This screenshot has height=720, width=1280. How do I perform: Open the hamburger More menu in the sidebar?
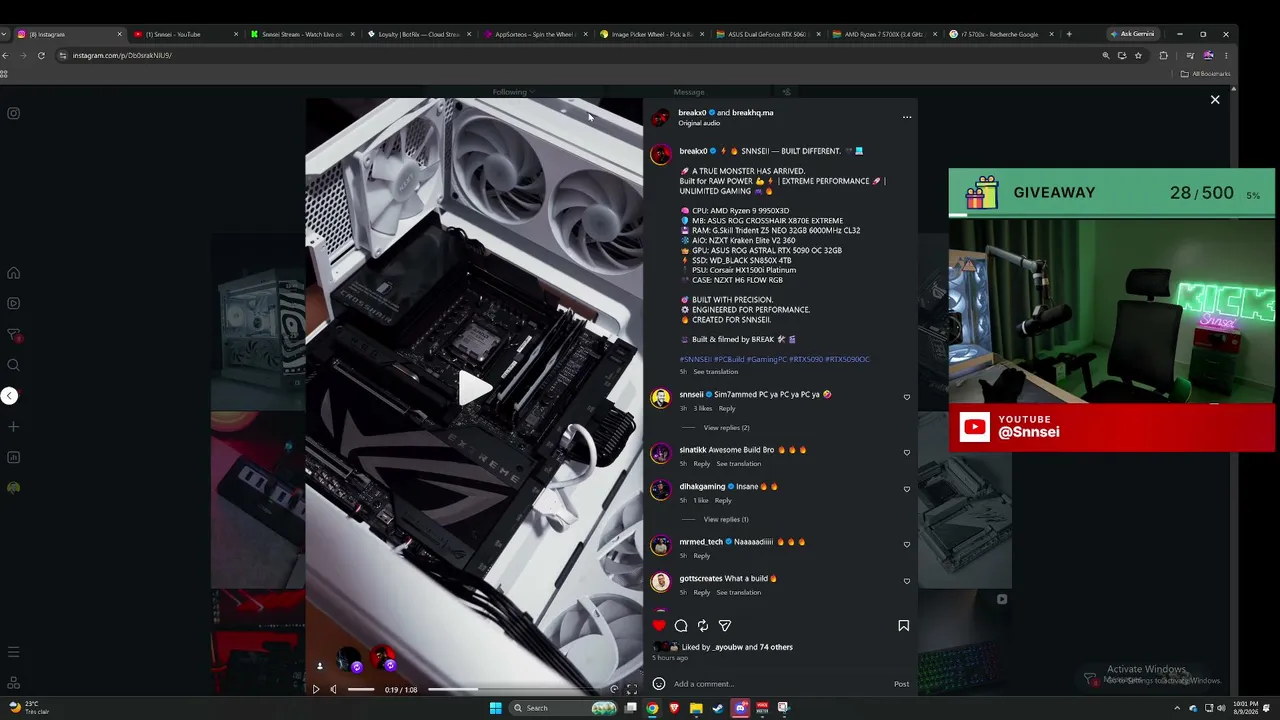(x=14, y=653)
